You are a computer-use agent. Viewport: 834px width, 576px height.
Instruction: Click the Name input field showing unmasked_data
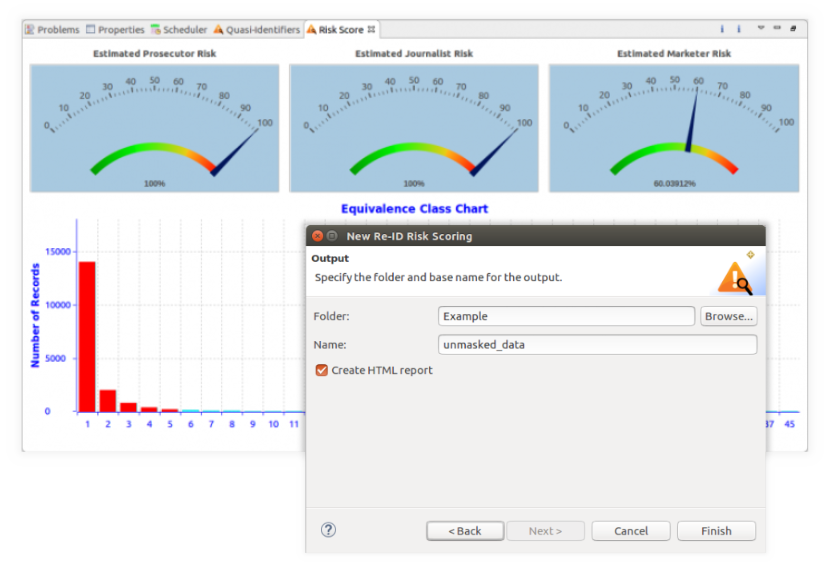tap(597, 343)
